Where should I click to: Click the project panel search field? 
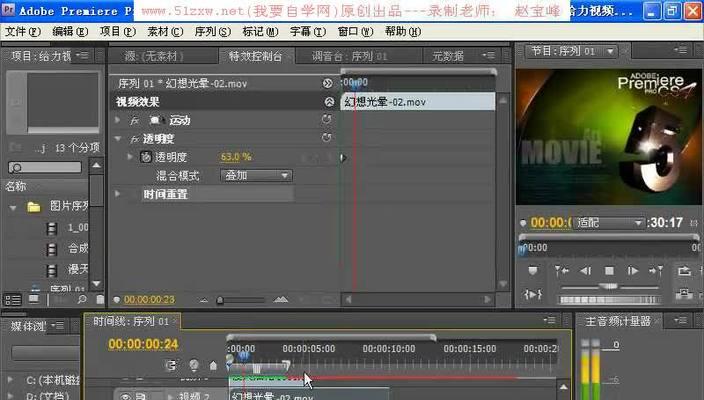point(45,167)
